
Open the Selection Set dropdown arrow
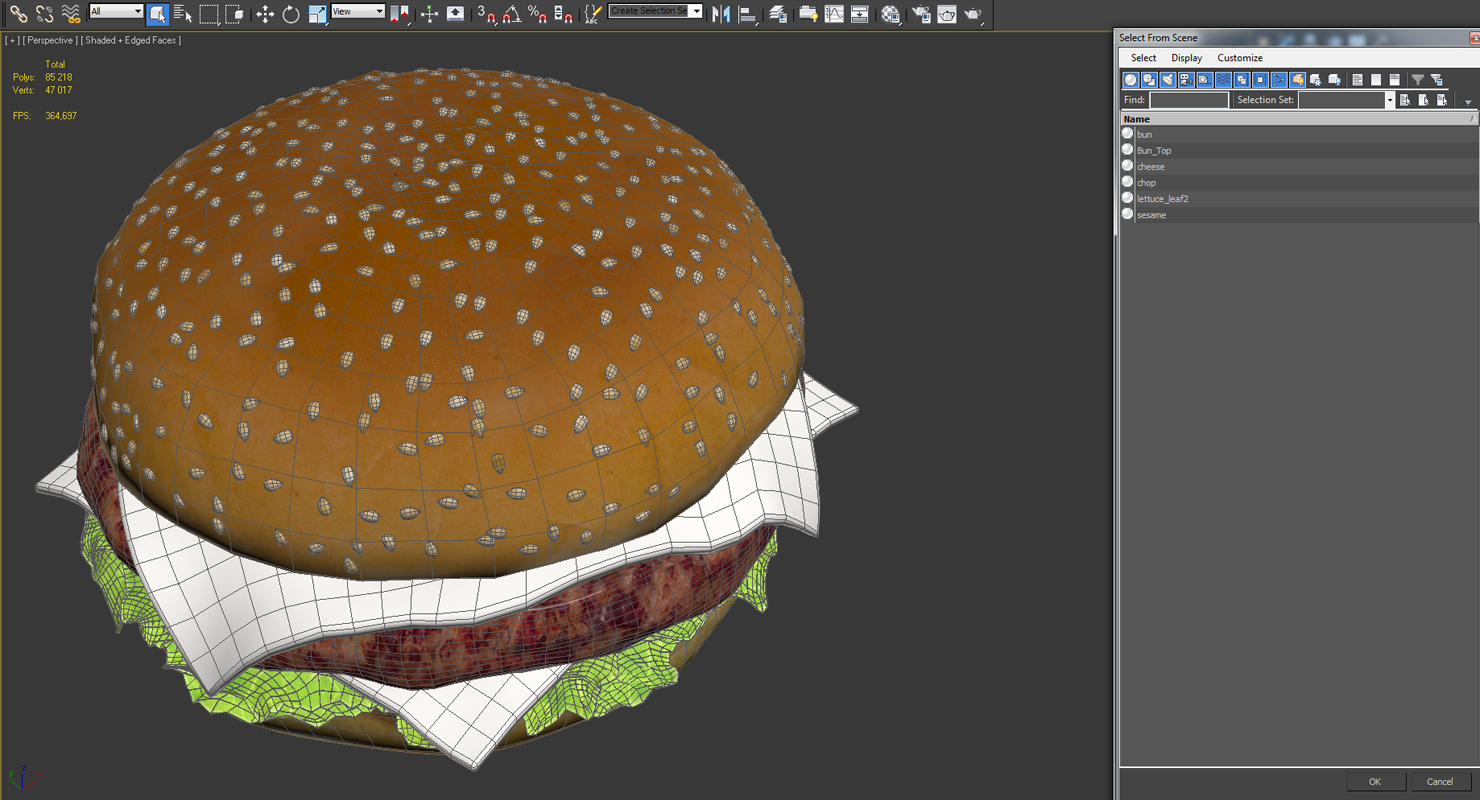point(1389,100)
